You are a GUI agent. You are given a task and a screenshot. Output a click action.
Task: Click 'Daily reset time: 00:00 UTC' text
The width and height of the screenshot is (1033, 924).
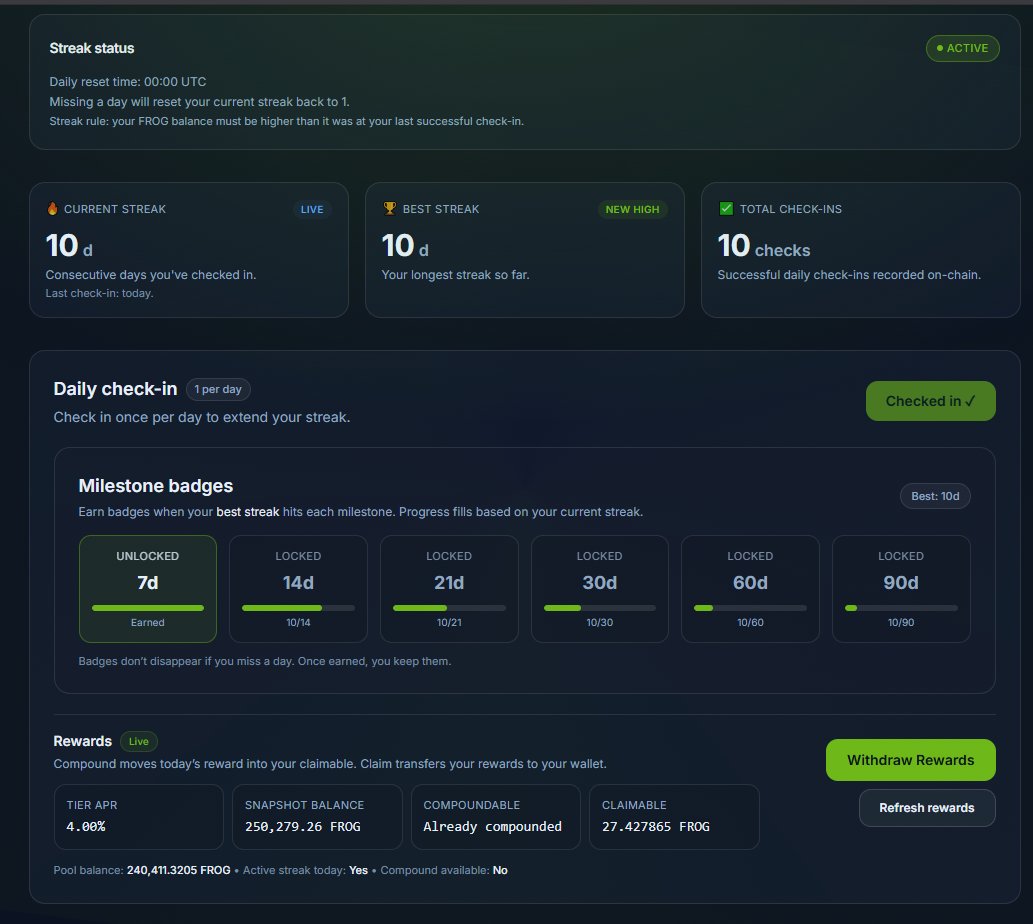128,82
